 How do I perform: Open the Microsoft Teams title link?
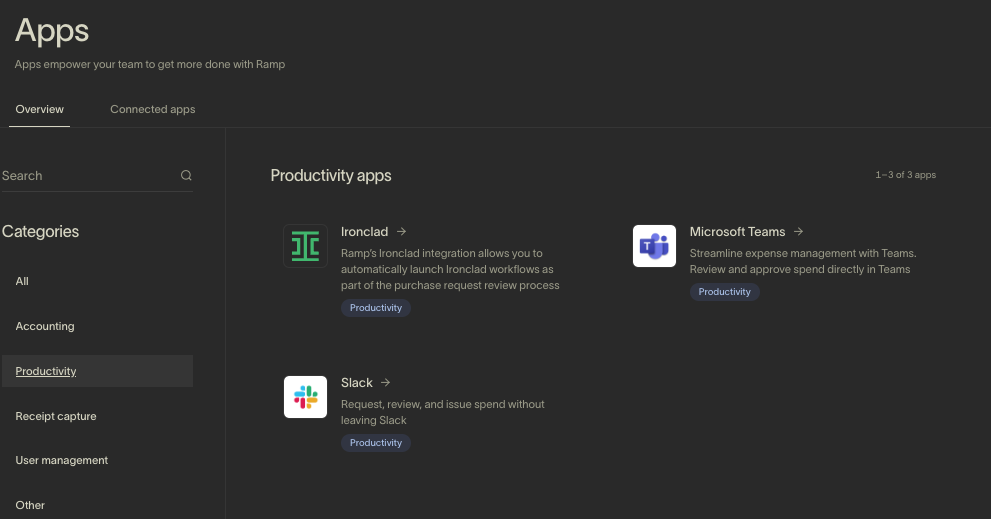[x=737, y=231]
